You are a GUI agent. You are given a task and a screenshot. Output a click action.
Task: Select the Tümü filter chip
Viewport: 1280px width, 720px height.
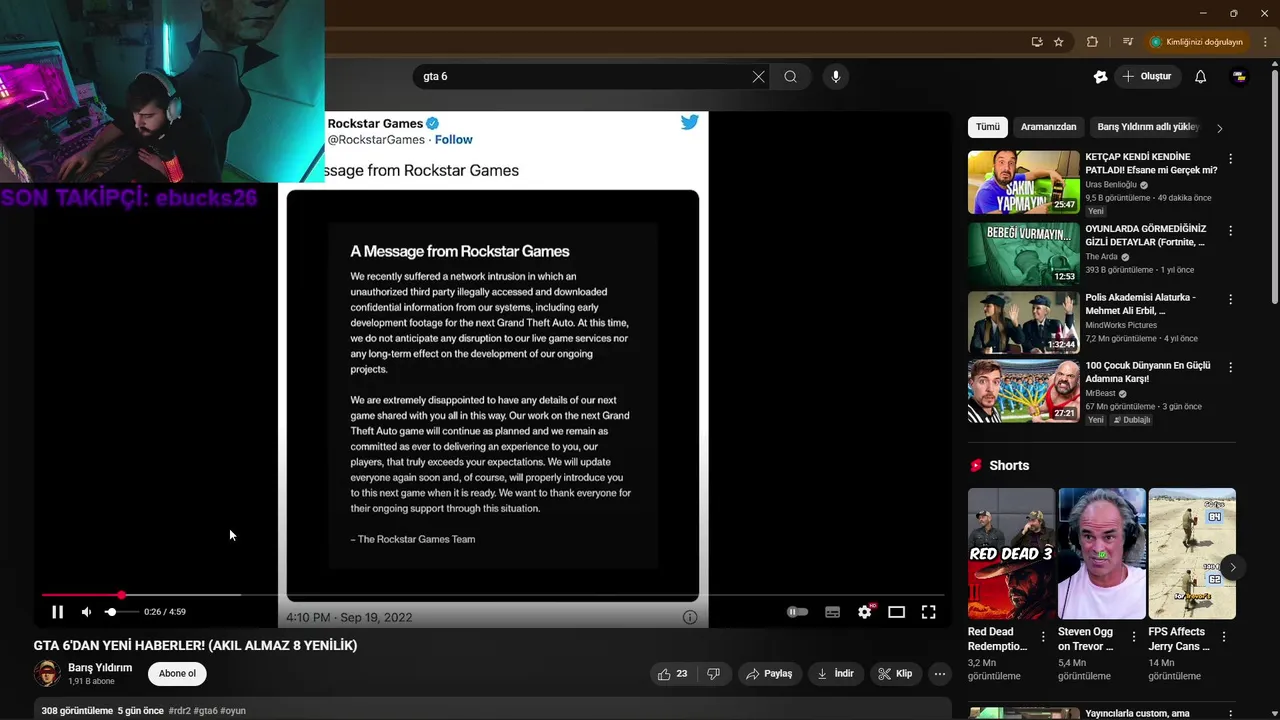(988, 127)
